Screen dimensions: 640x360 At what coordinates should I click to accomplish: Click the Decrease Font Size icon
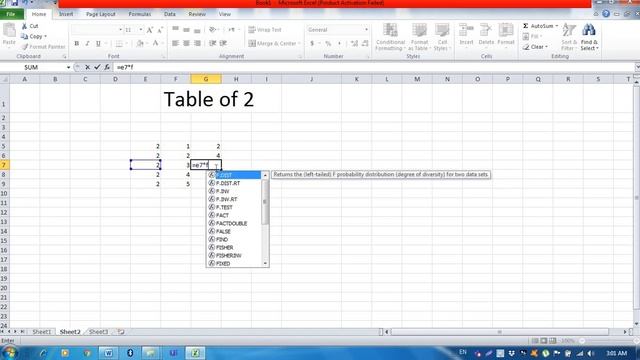coord(160,30)
